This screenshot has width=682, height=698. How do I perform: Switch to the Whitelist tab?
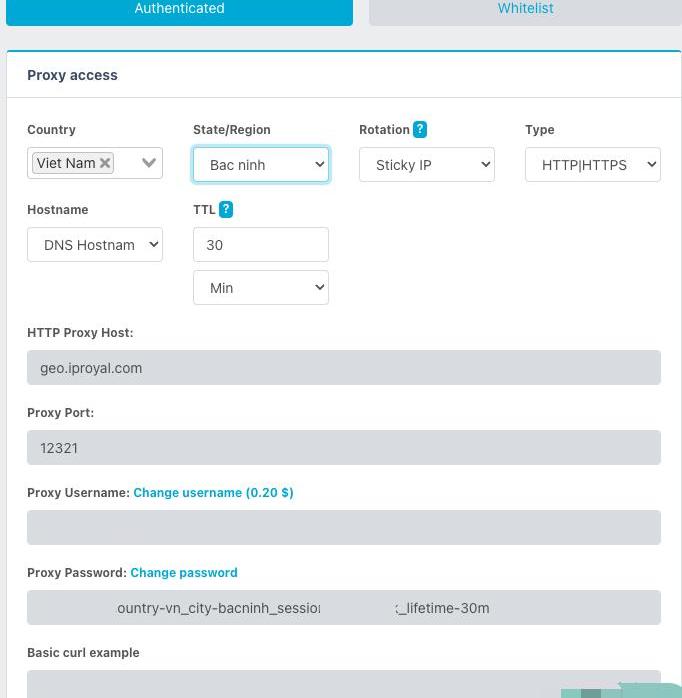(525, 10)
